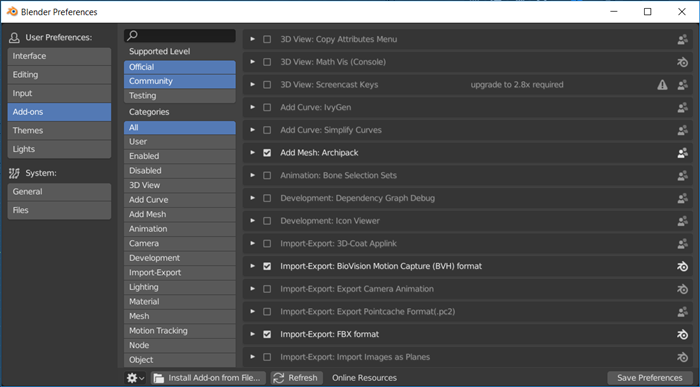Click community icon on Export Pointcache row
The image size is (700, 387).
[x=682, y=312]
